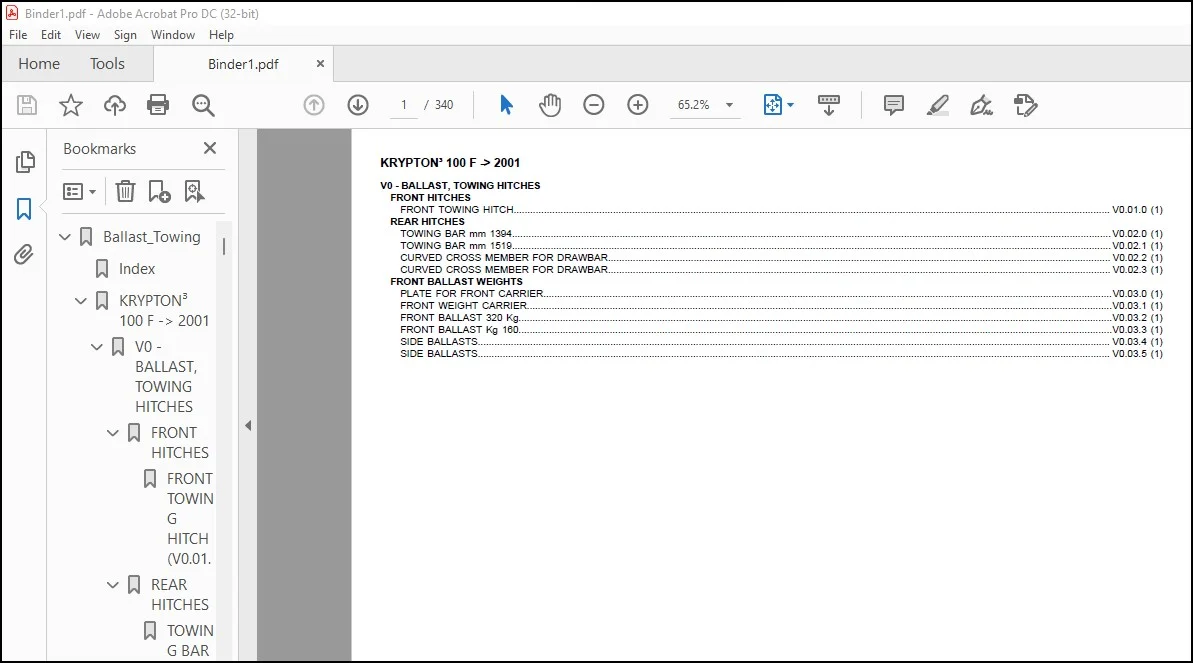Click the bookmarks panel scrollbar
Screen dimensions: 1193x663
224,247
